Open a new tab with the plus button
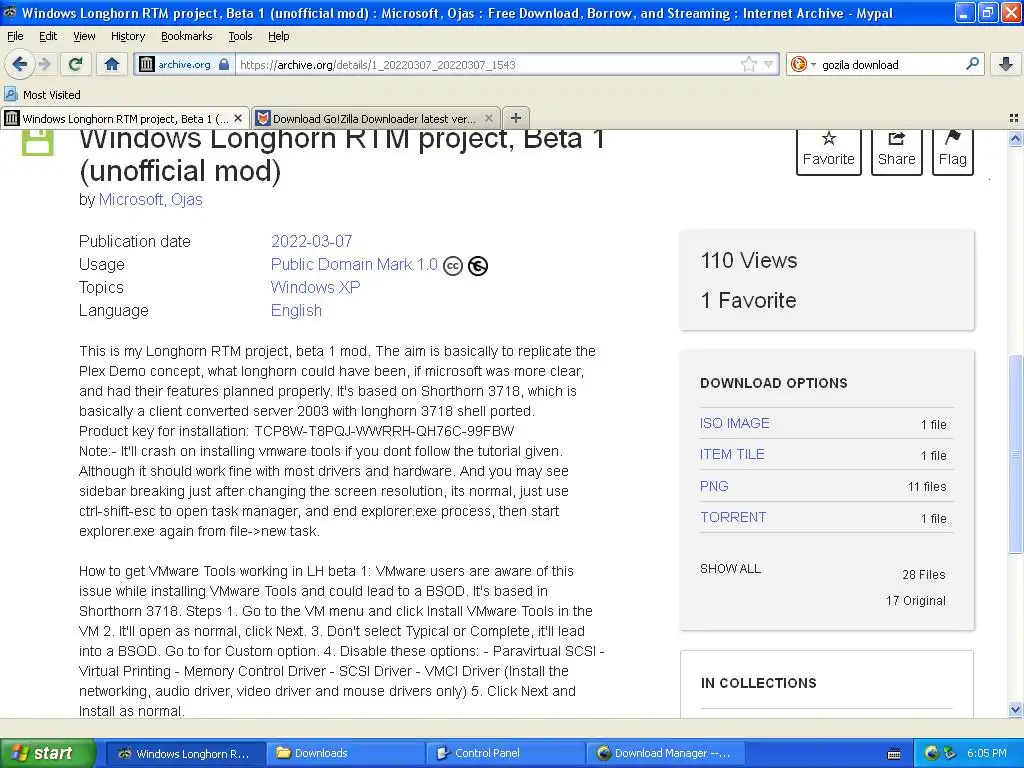The height and width of the screenshot is (768, 1024). pos(516,118)
